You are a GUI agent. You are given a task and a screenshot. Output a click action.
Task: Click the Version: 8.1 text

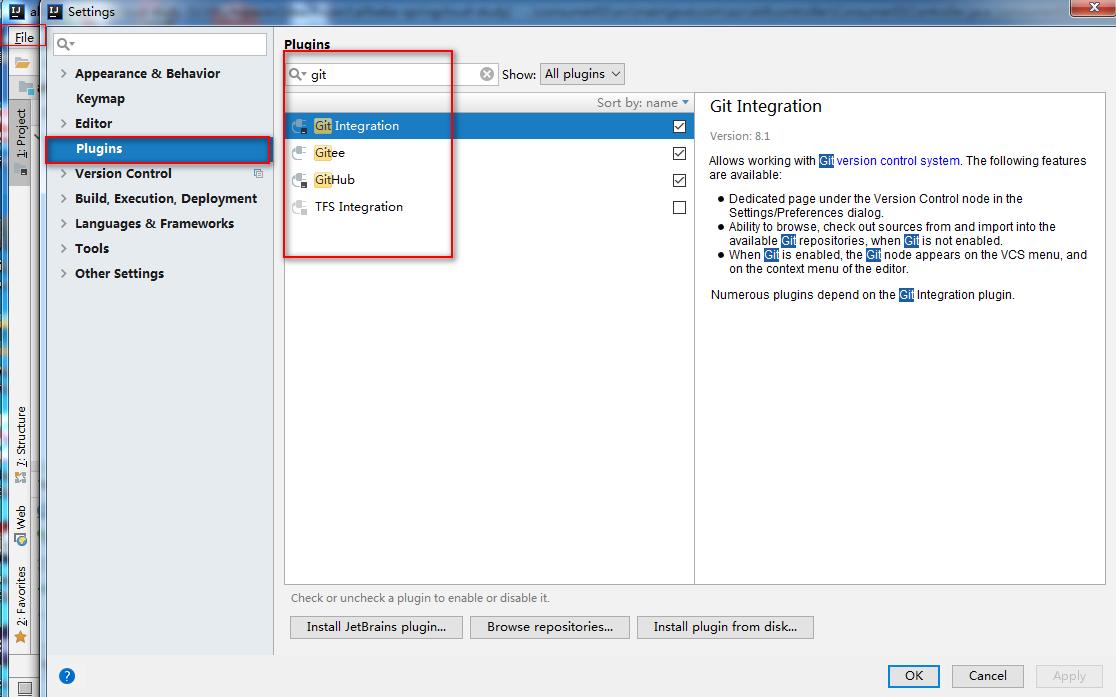pos(739,136)
